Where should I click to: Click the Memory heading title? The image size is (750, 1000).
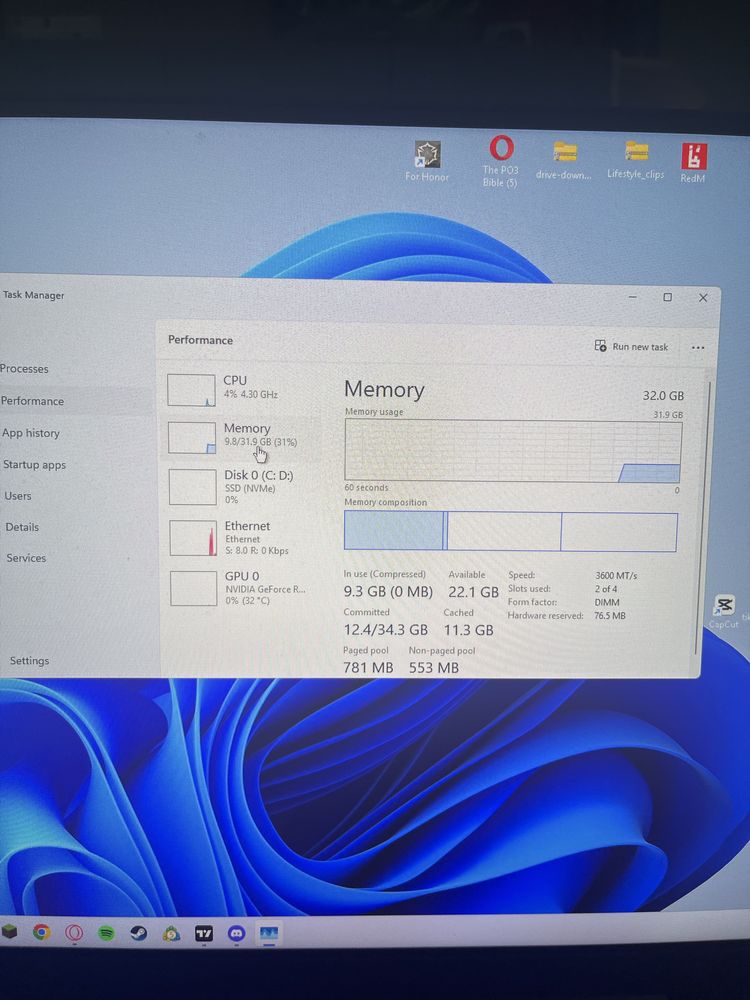point(384,389)
